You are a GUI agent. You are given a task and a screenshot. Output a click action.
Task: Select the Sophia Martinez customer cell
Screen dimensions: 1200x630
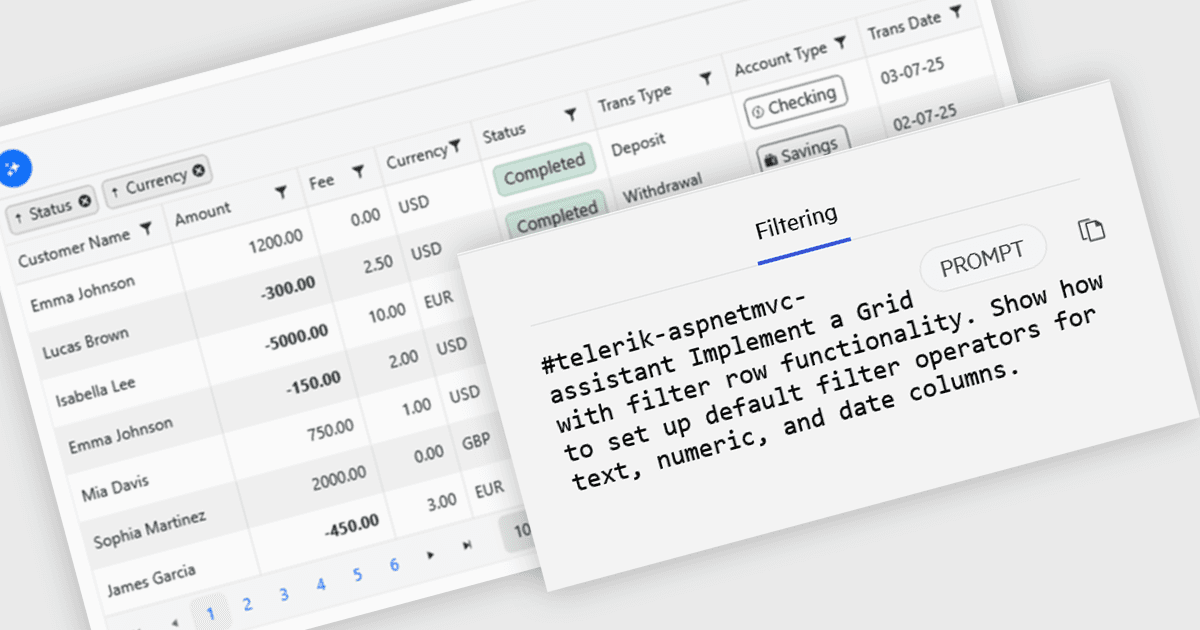(x=149, y=530)
